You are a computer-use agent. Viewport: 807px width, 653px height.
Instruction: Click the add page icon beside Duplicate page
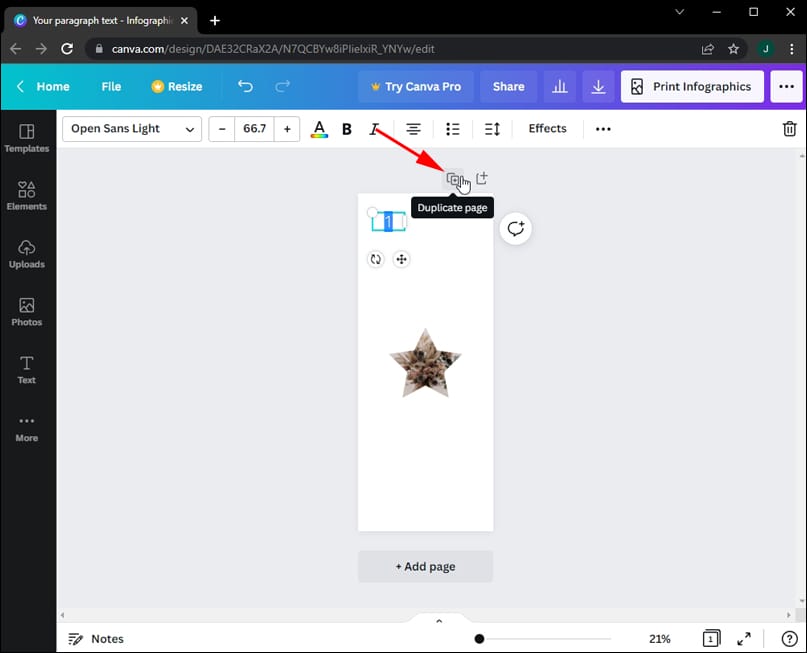point(482,177)
